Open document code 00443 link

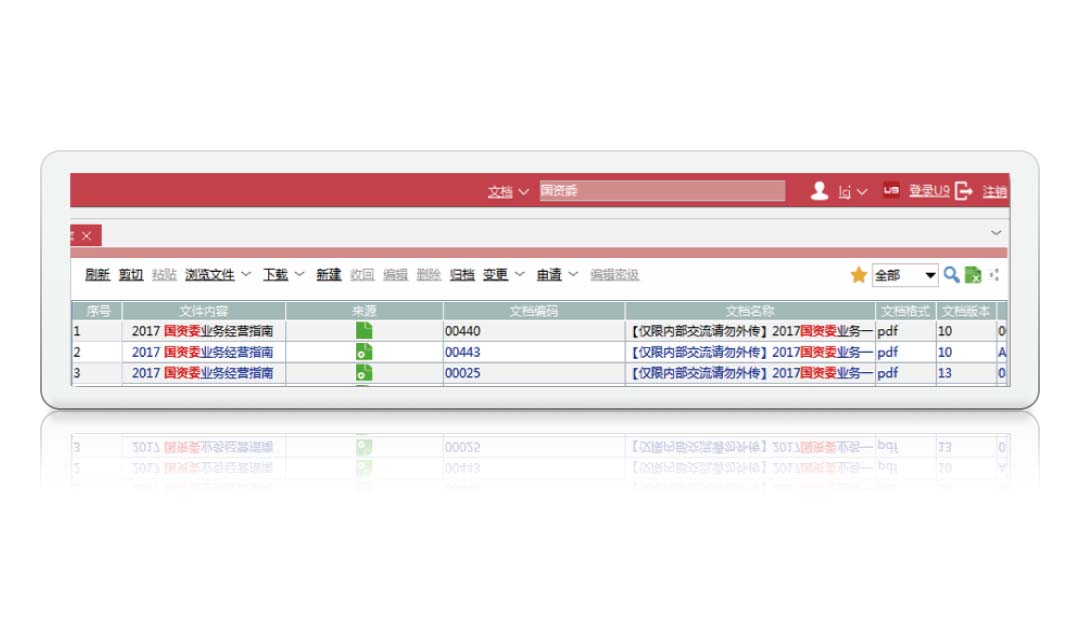[463, 352]
